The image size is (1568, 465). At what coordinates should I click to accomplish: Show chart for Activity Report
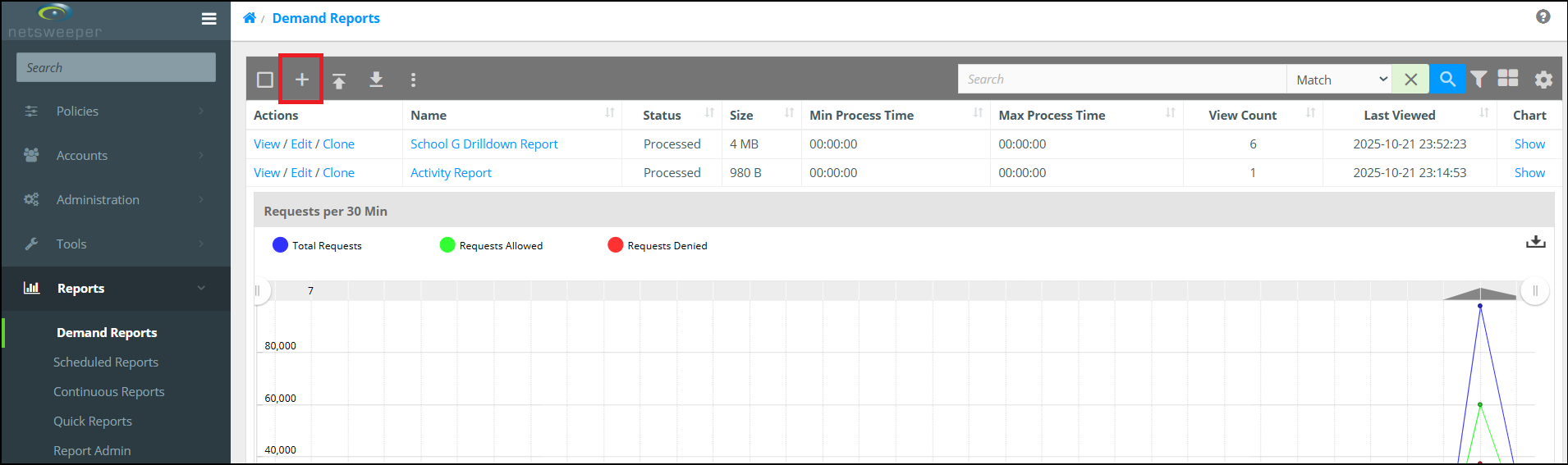pyautogui.click(x=1529, y=172)
